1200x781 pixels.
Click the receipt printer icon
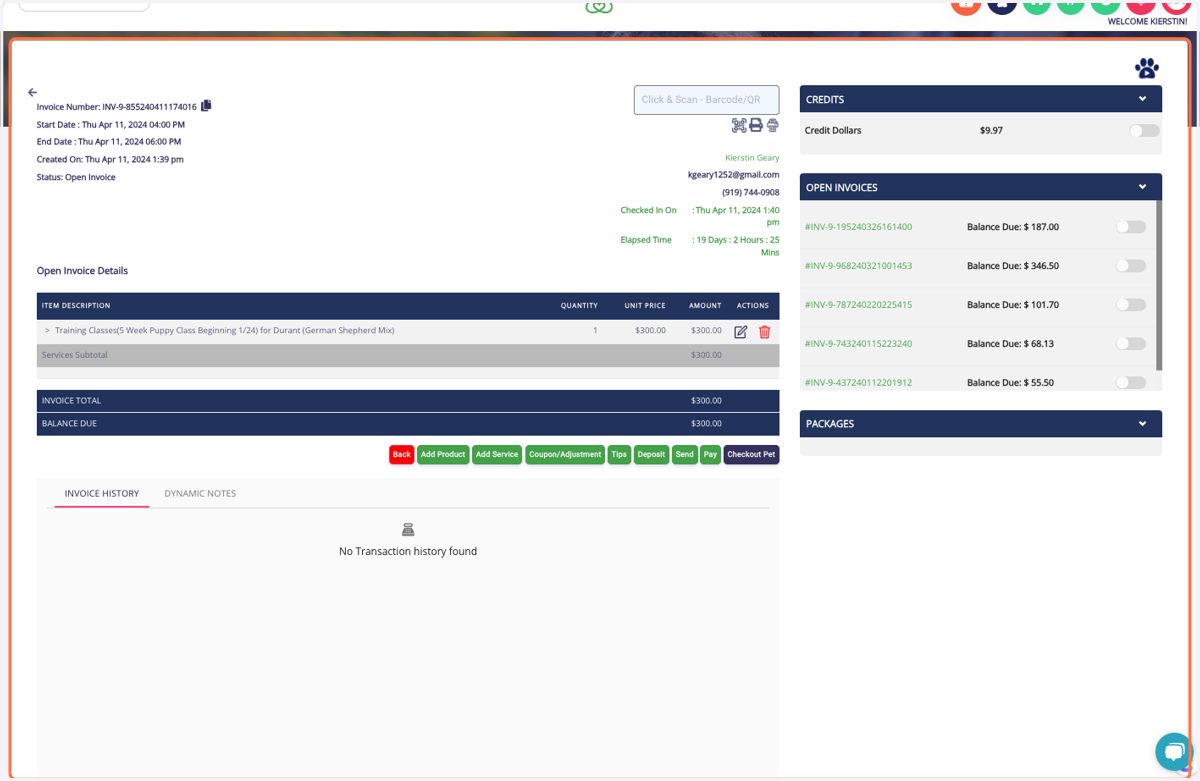(773, 125)
